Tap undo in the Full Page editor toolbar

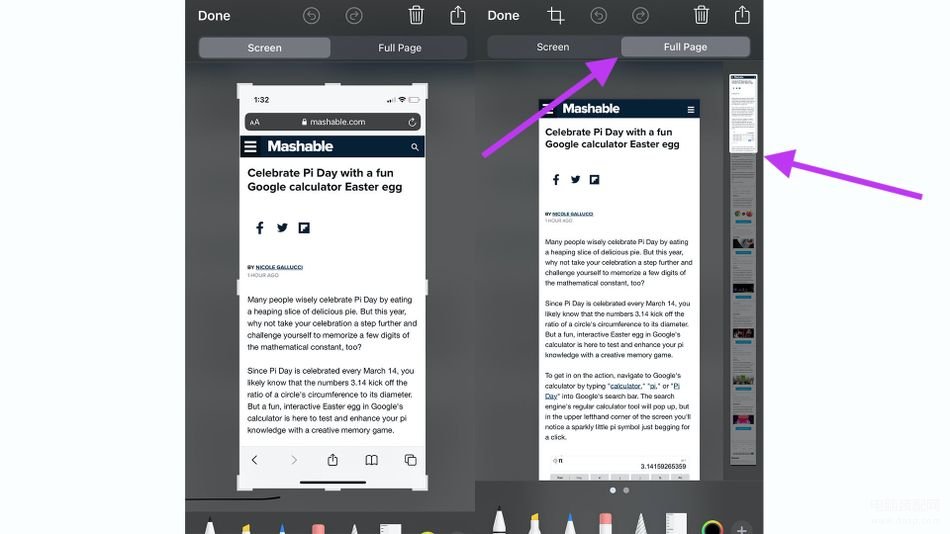tap(599, 16)
